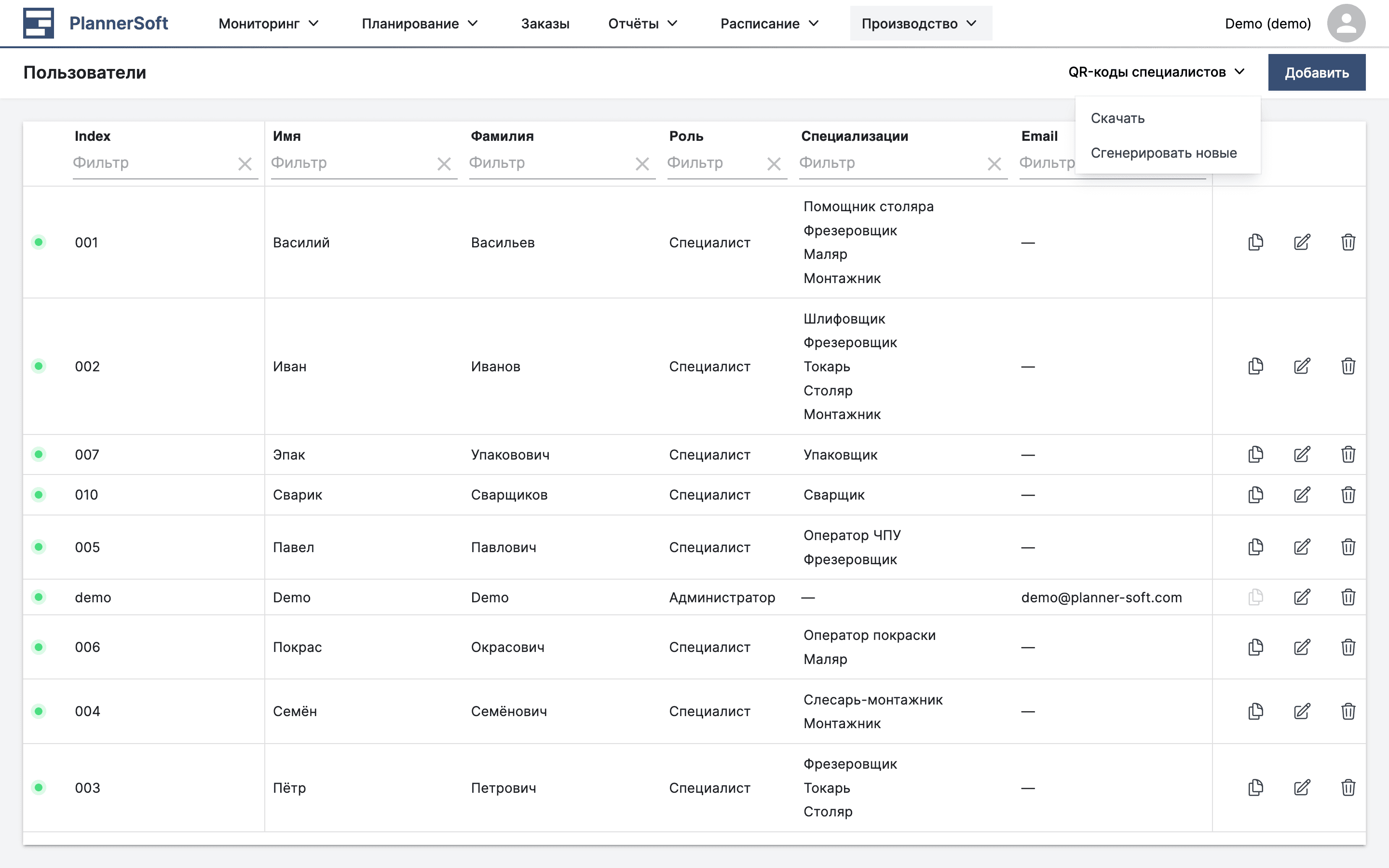The image size is (1389, 868).
Task: Go to Заказы page
Action: point(545,24)
